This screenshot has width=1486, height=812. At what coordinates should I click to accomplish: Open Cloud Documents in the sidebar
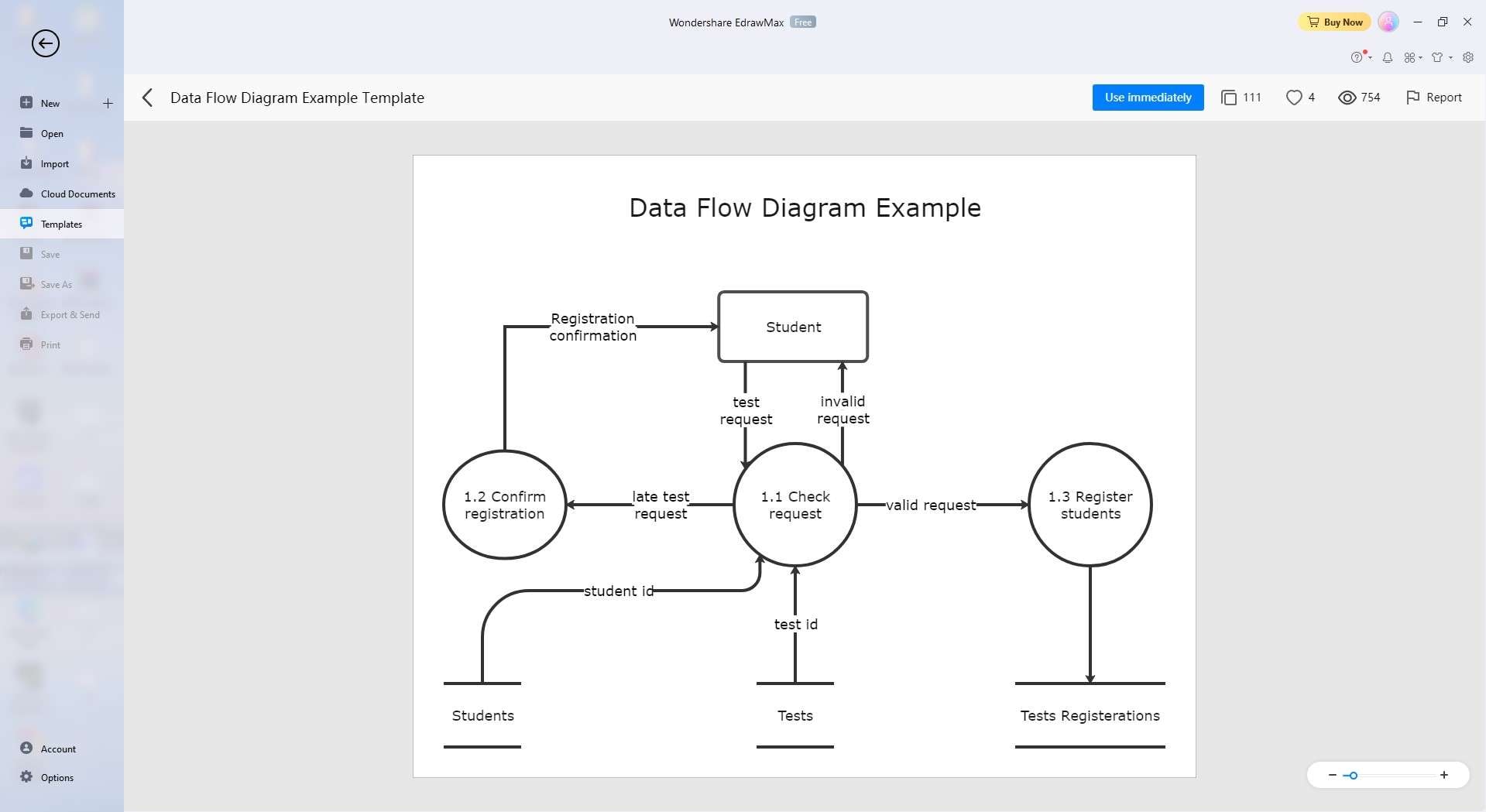[77, 194]
